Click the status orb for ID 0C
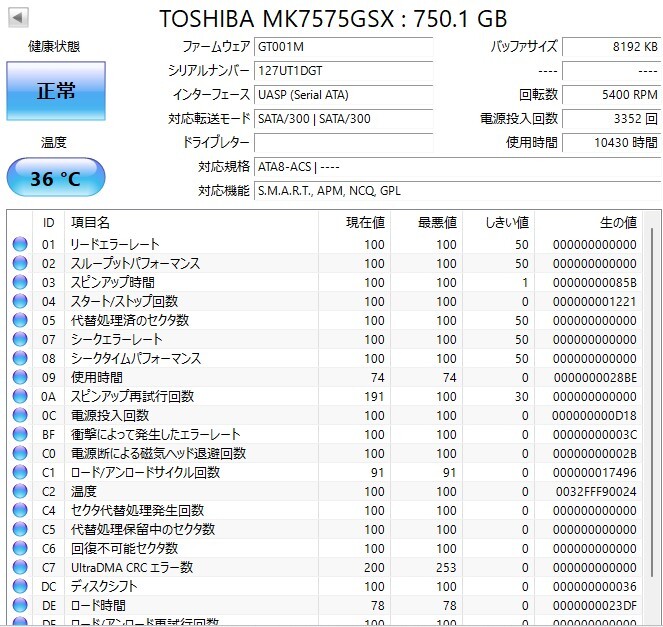This screenshot has width=663, height=627. tap(20, 416)
